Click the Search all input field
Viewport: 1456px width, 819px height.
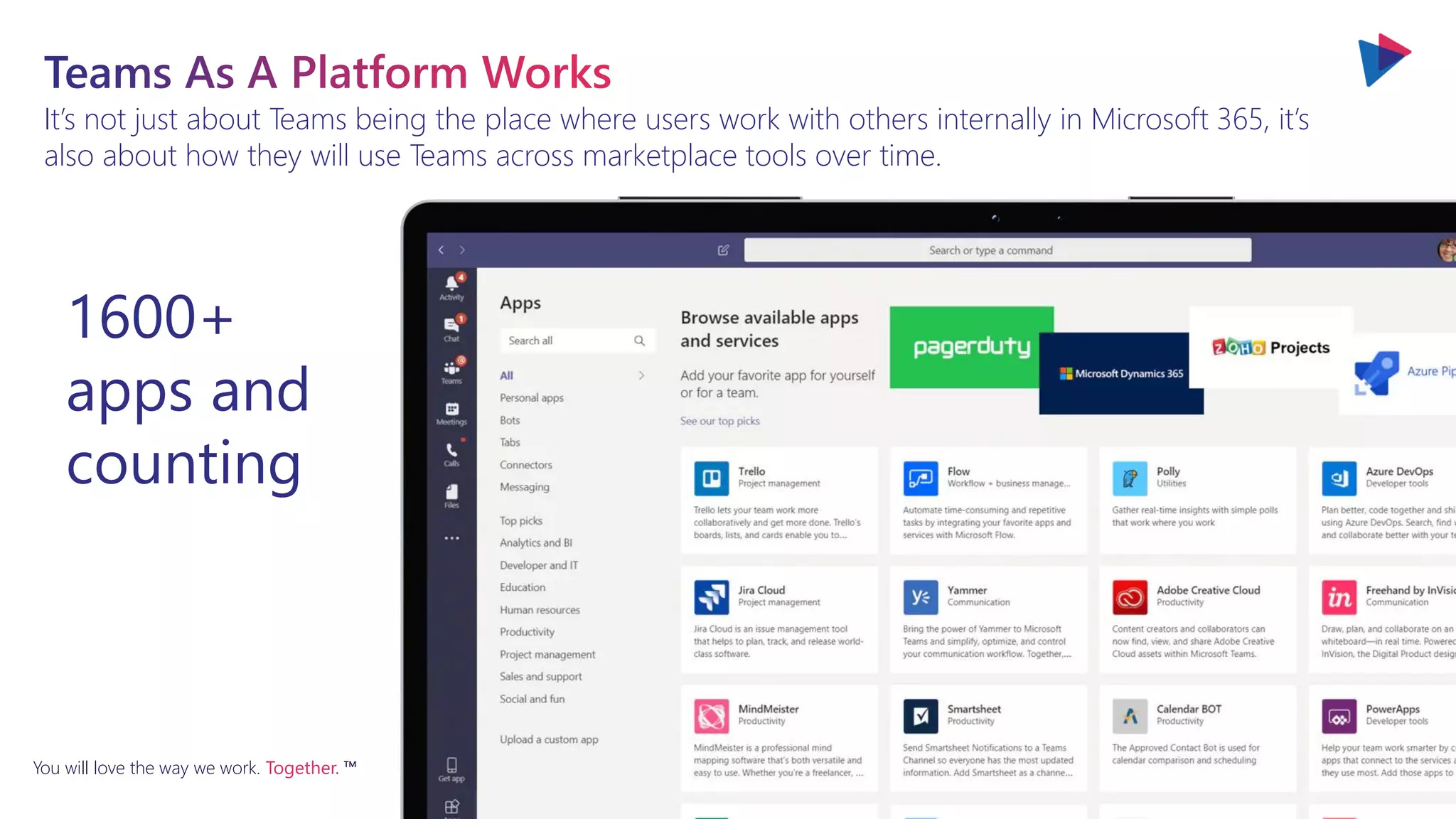(x=576, y=341)
